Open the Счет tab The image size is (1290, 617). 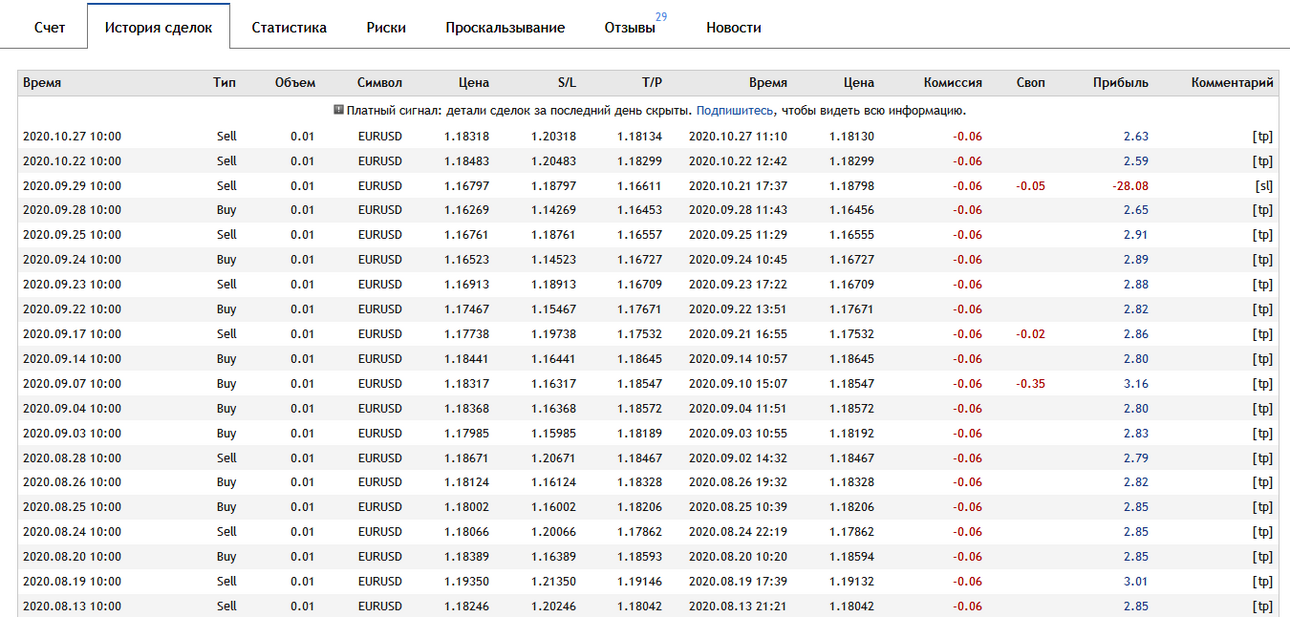point(49,28)
